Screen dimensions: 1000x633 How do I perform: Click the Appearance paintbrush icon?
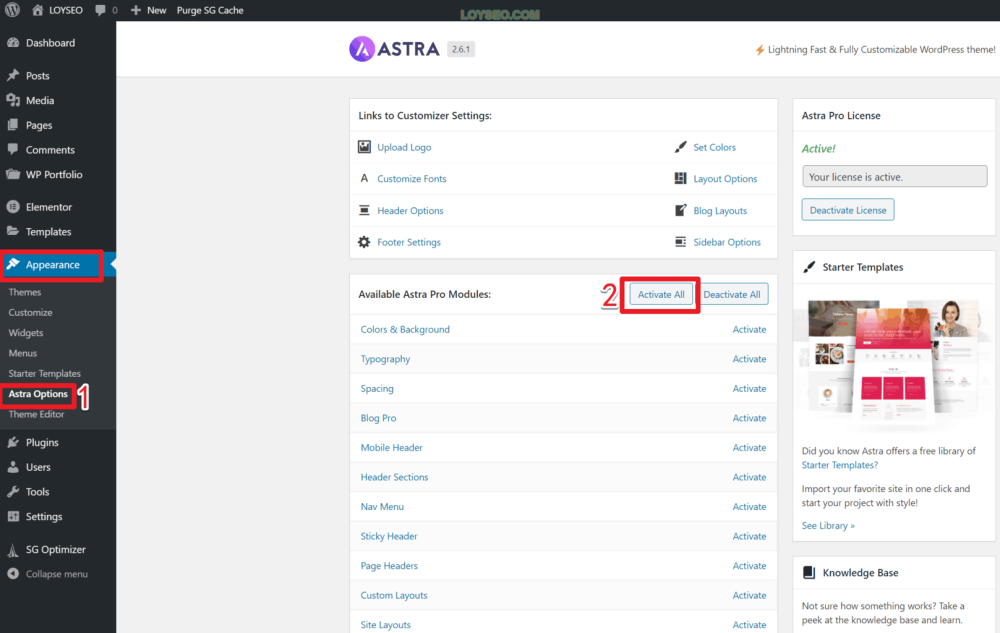click(13, 264)
